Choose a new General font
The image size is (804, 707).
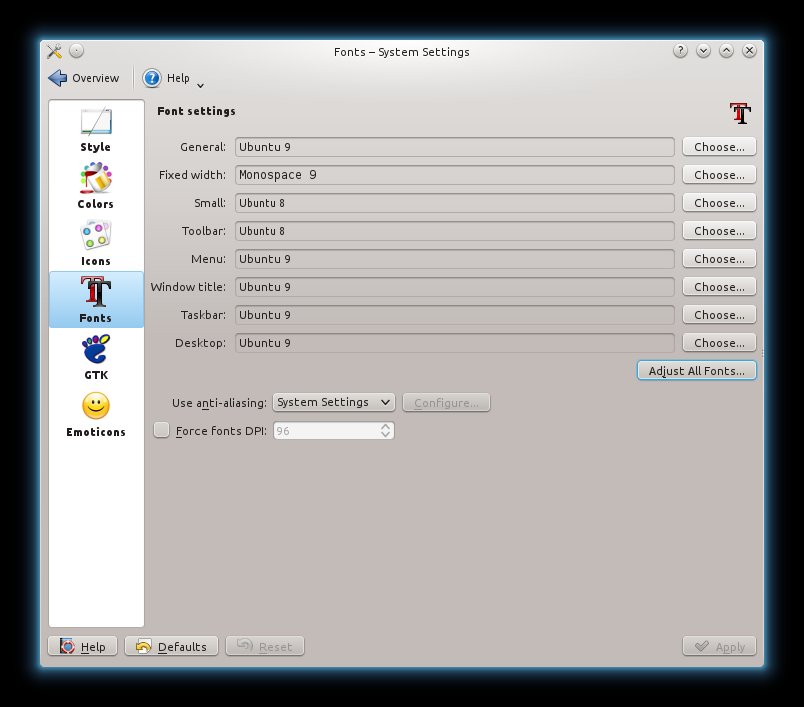719,147
